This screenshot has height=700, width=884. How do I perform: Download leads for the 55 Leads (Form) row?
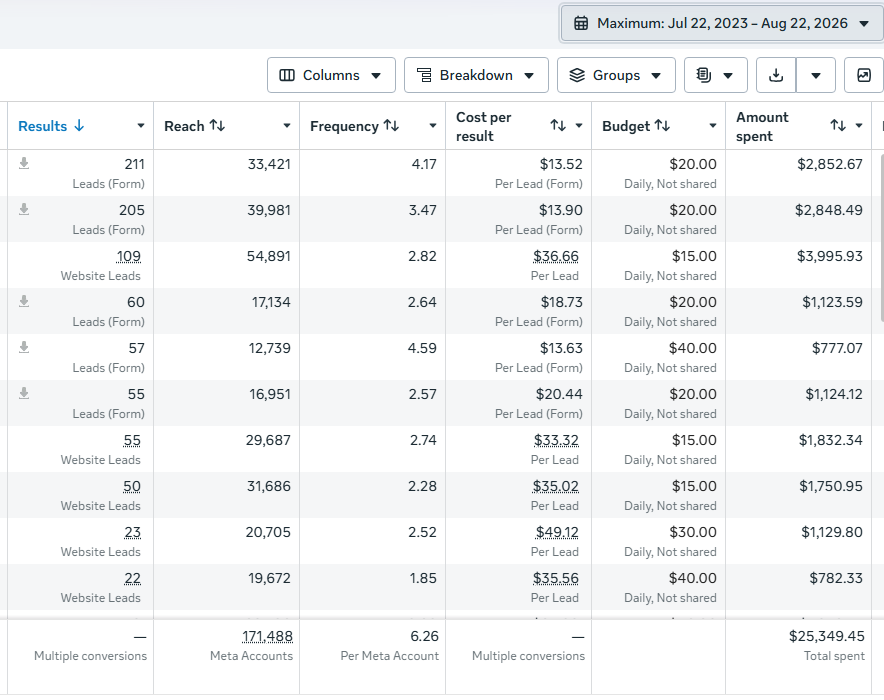click(x=24, y=393)
